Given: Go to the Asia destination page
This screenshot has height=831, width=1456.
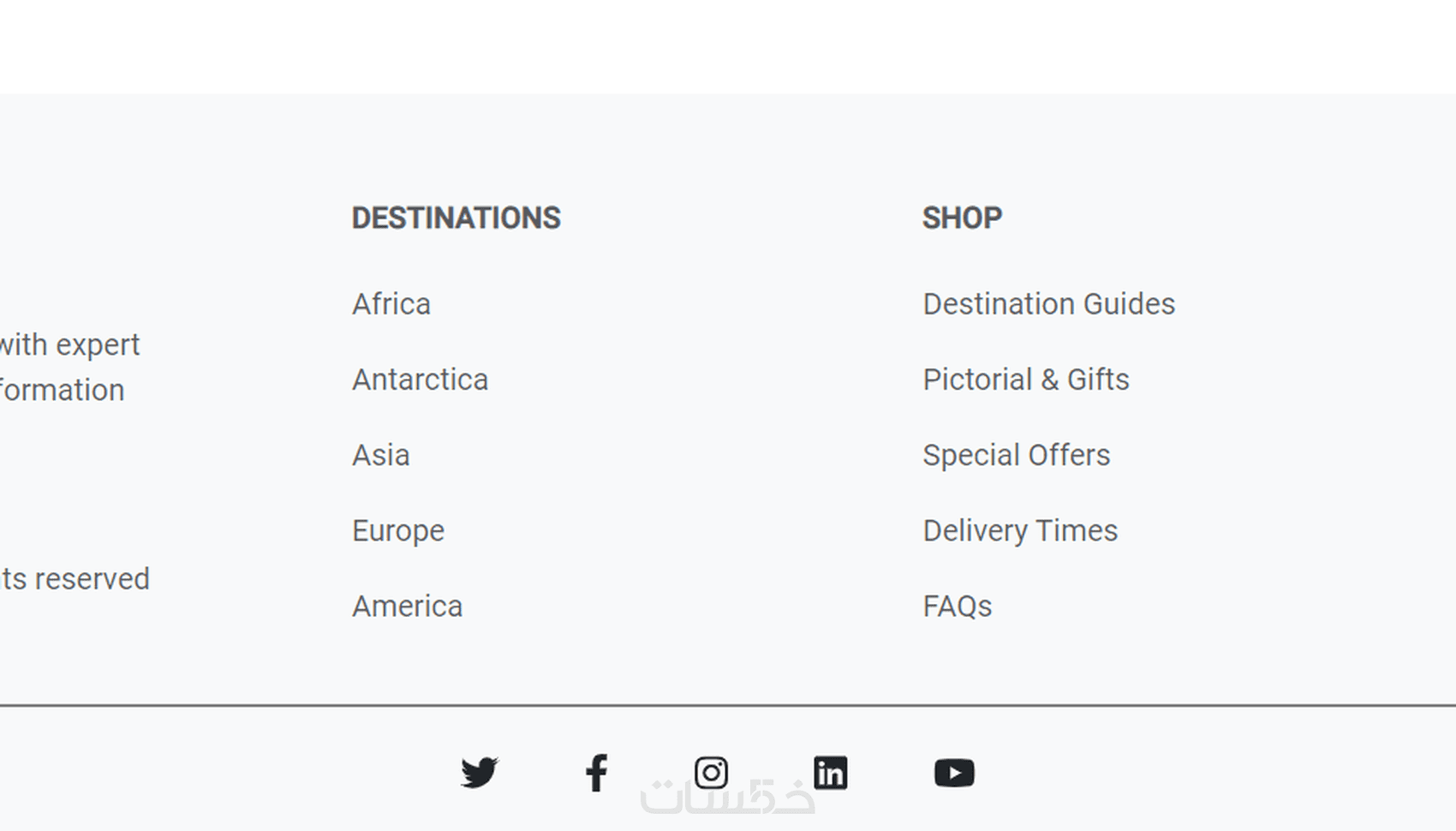Looking at the screenshot, I should (x=381, y=455).
